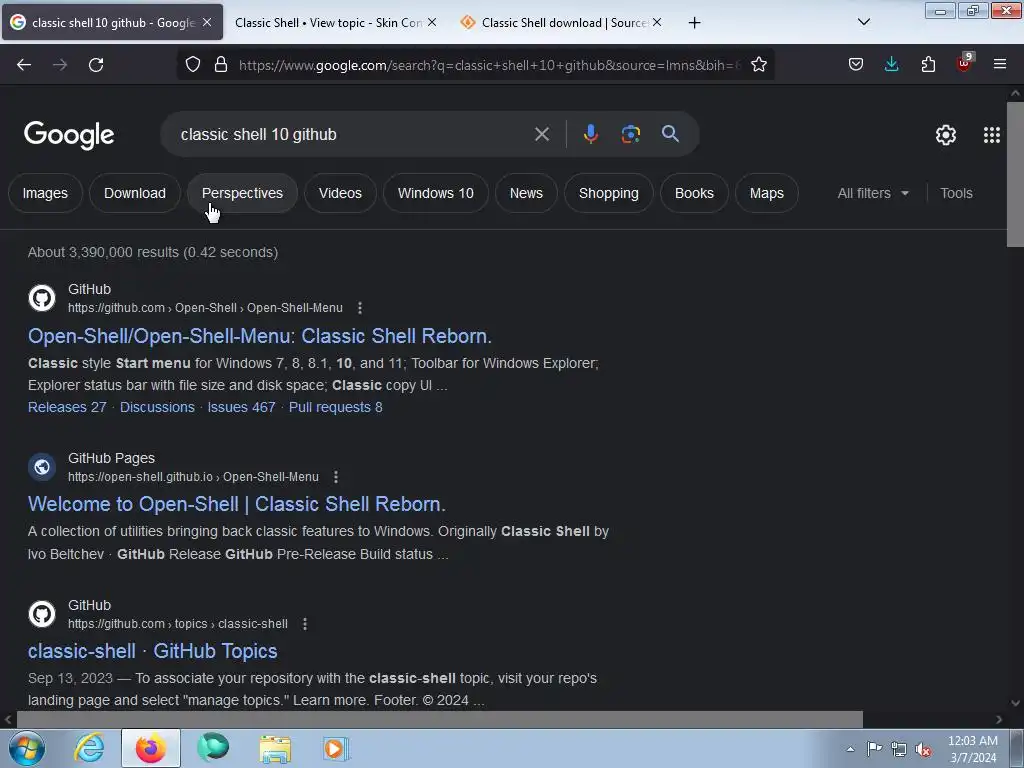Search by image with Google Lens
1024x768 pixels.
[x=630, y=134]
